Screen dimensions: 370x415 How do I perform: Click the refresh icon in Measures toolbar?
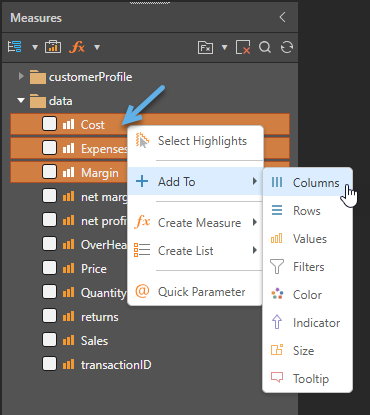[287, 47]
